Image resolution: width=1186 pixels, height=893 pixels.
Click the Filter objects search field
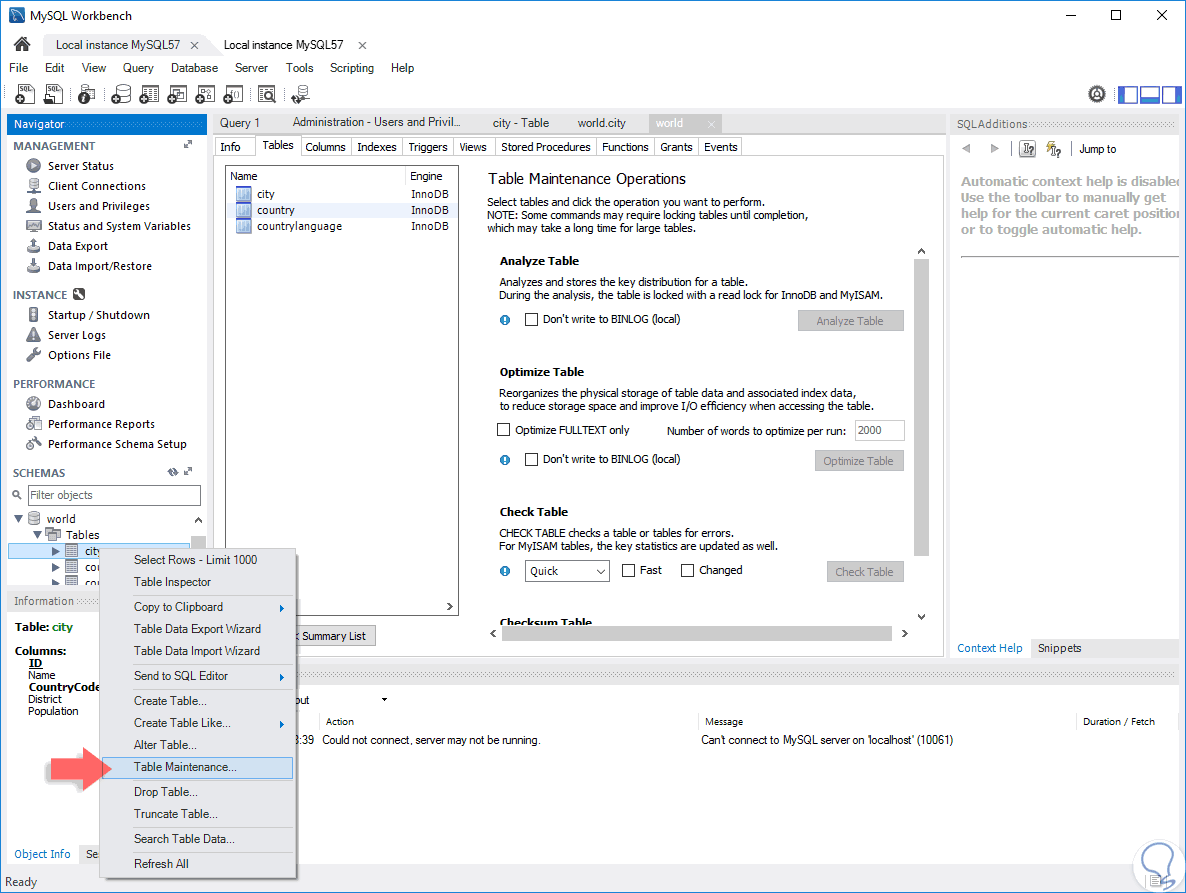(x=114, y=495)
